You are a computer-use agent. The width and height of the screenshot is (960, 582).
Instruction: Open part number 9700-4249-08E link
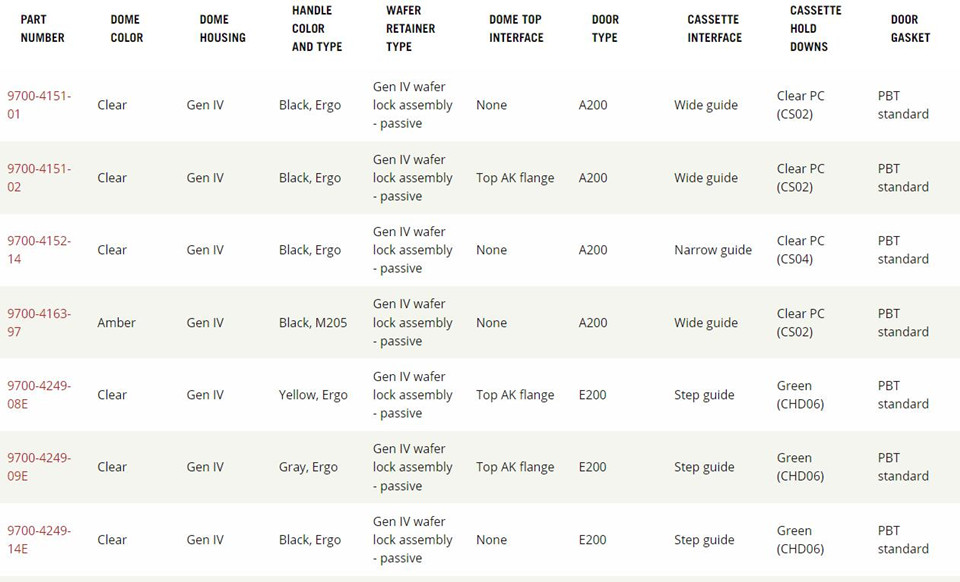(x=39, y=395)
